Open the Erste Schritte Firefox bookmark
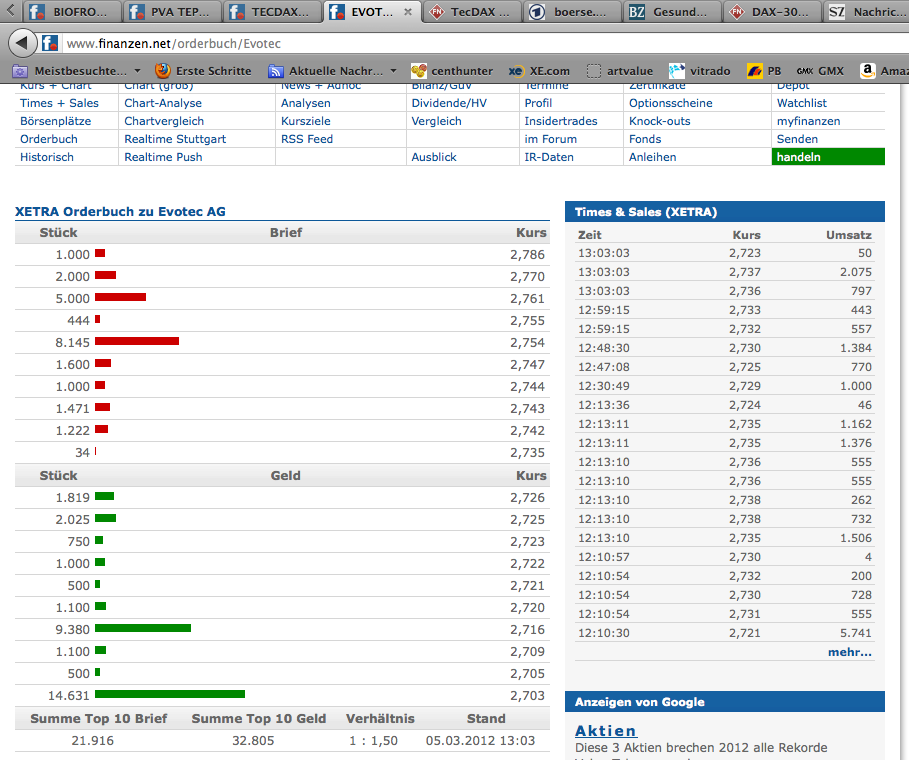 (x=203, y=71)
